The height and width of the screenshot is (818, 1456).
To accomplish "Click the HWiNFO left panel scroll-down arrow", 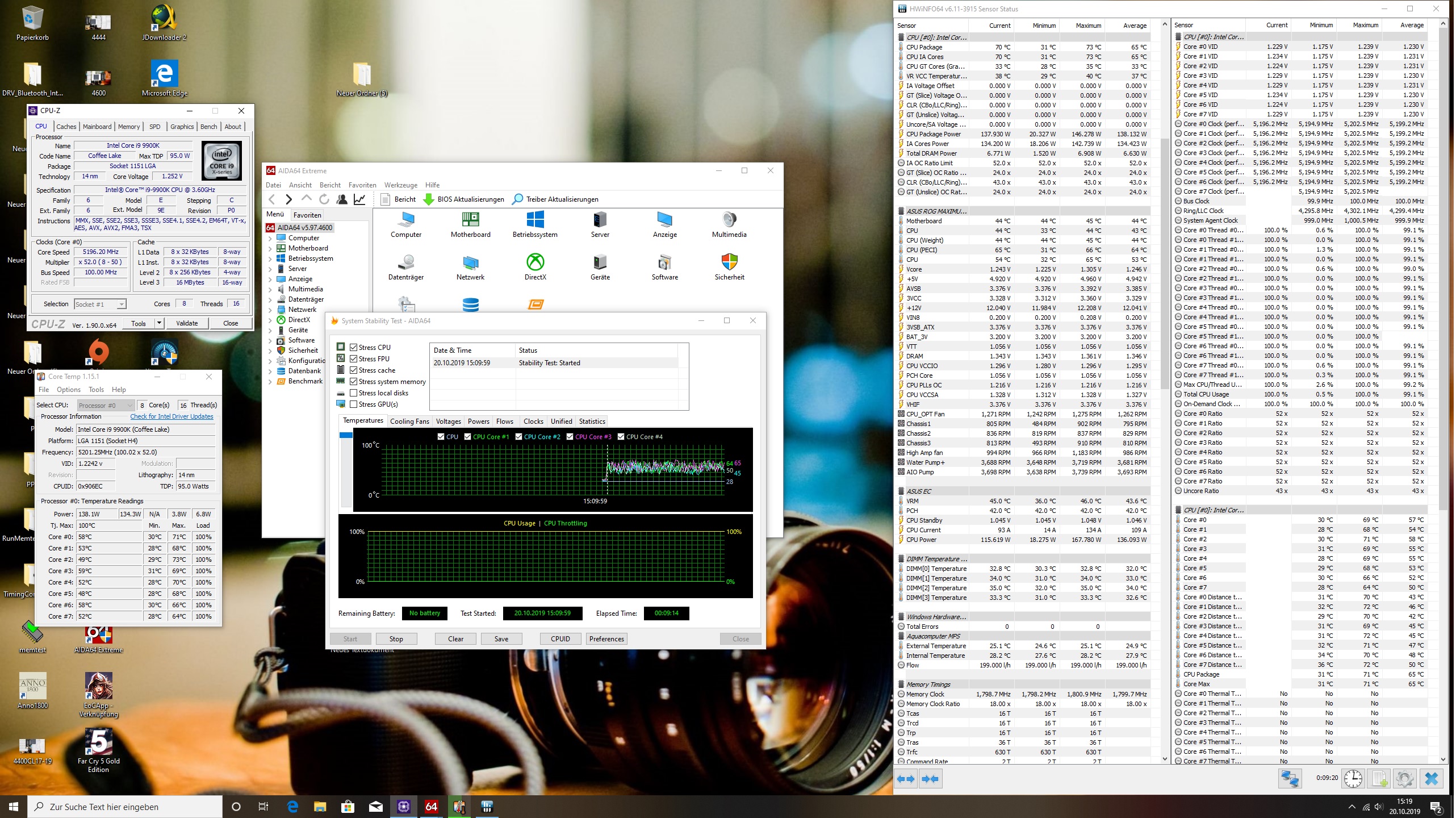I will click(1165, 759).
